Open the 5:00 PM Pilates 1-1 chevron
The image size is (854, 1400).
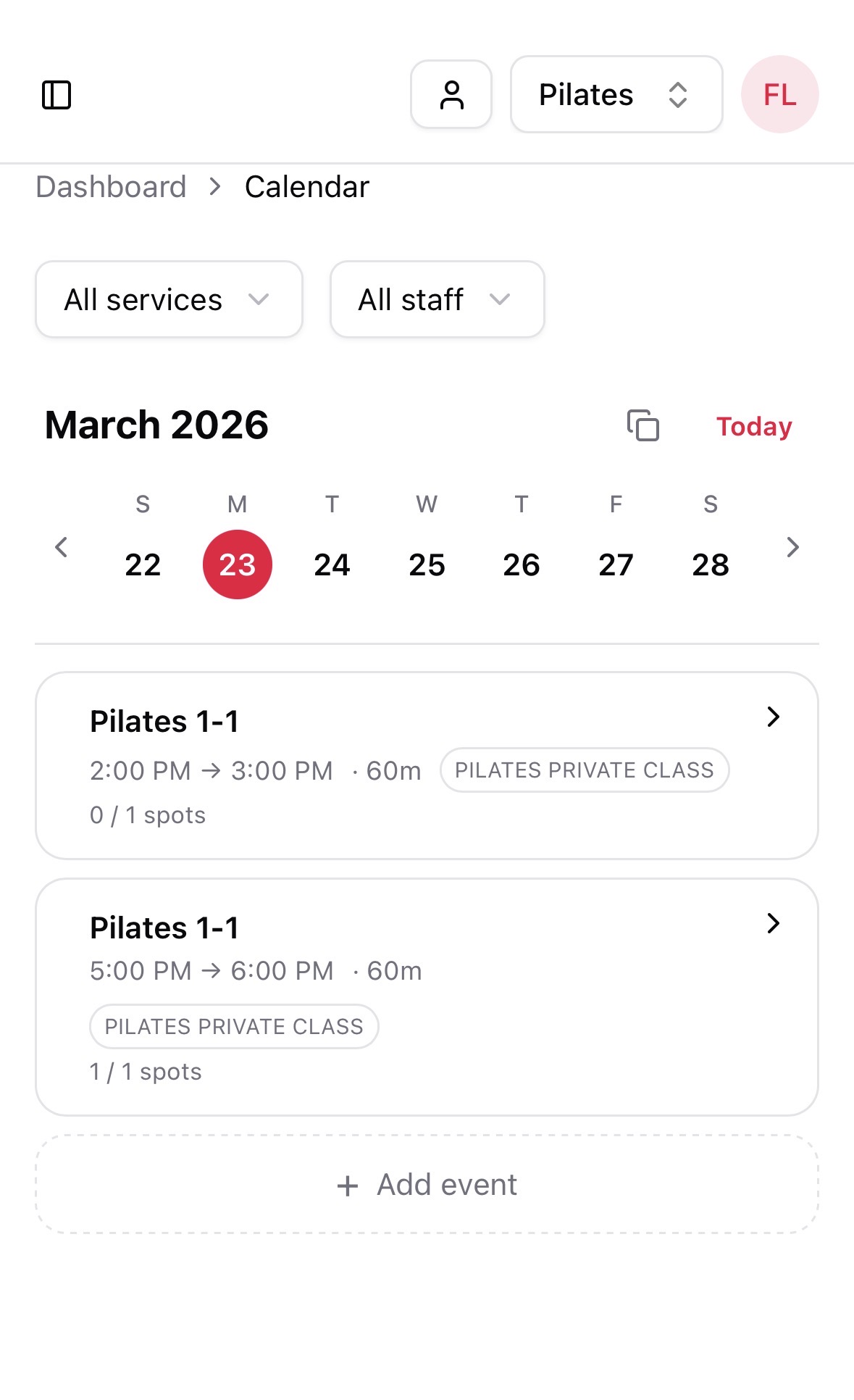773,923
